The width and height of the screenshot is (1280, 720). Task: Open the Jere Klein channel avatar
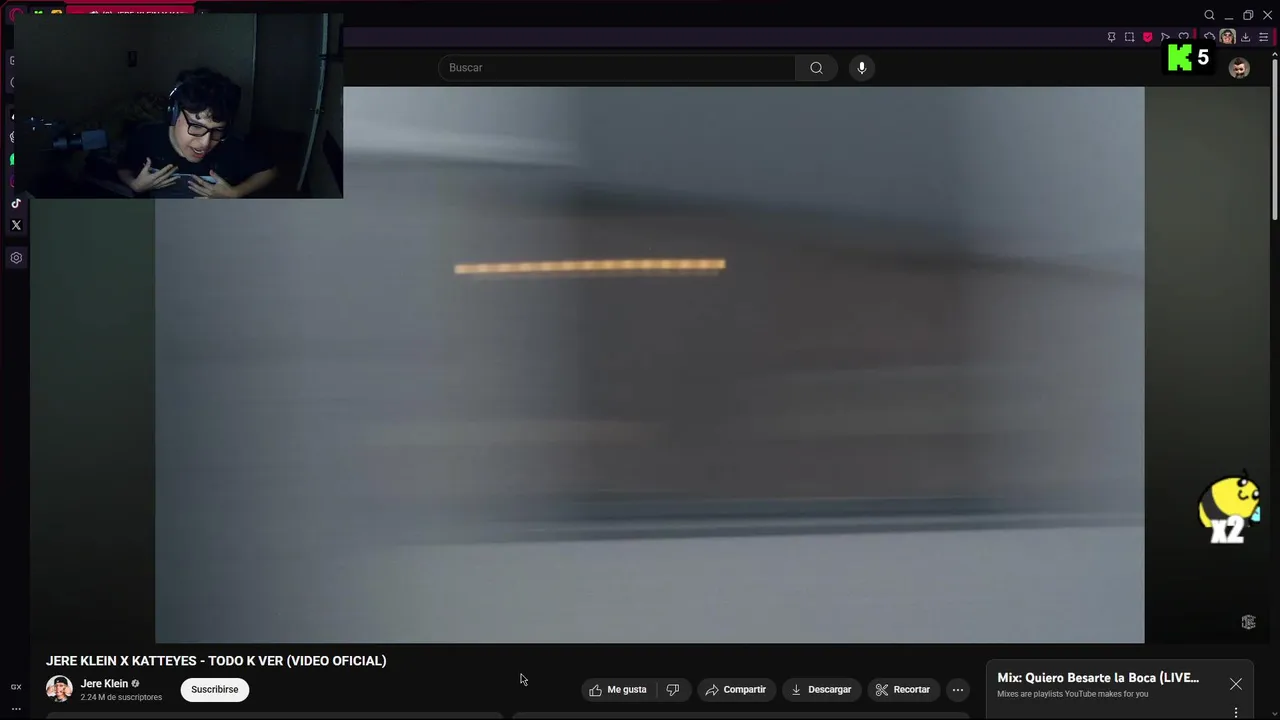click(x=59, y=689)
